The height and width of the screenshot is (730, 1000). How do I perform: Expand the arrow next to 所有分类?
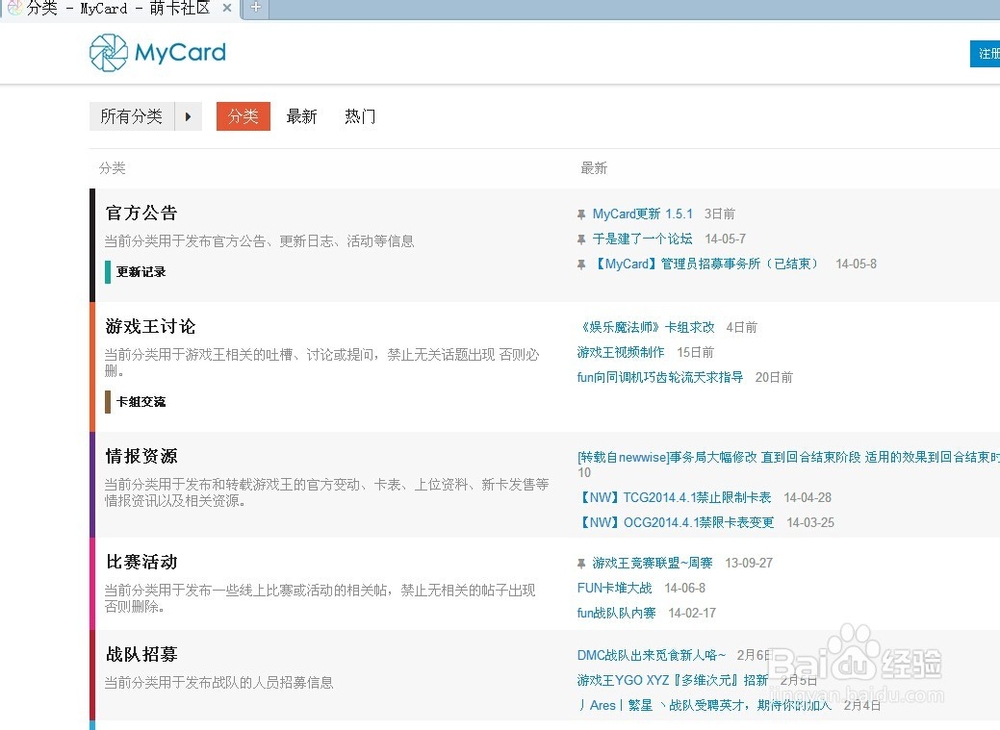tap(188, 116)
